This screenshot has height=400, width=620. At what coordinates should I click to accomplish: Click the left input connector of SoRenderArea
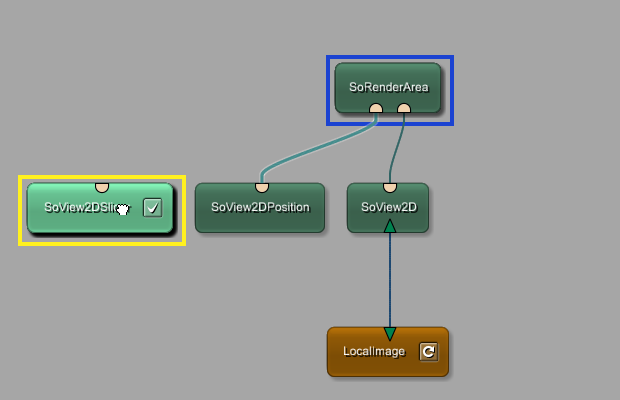[376, 108]
